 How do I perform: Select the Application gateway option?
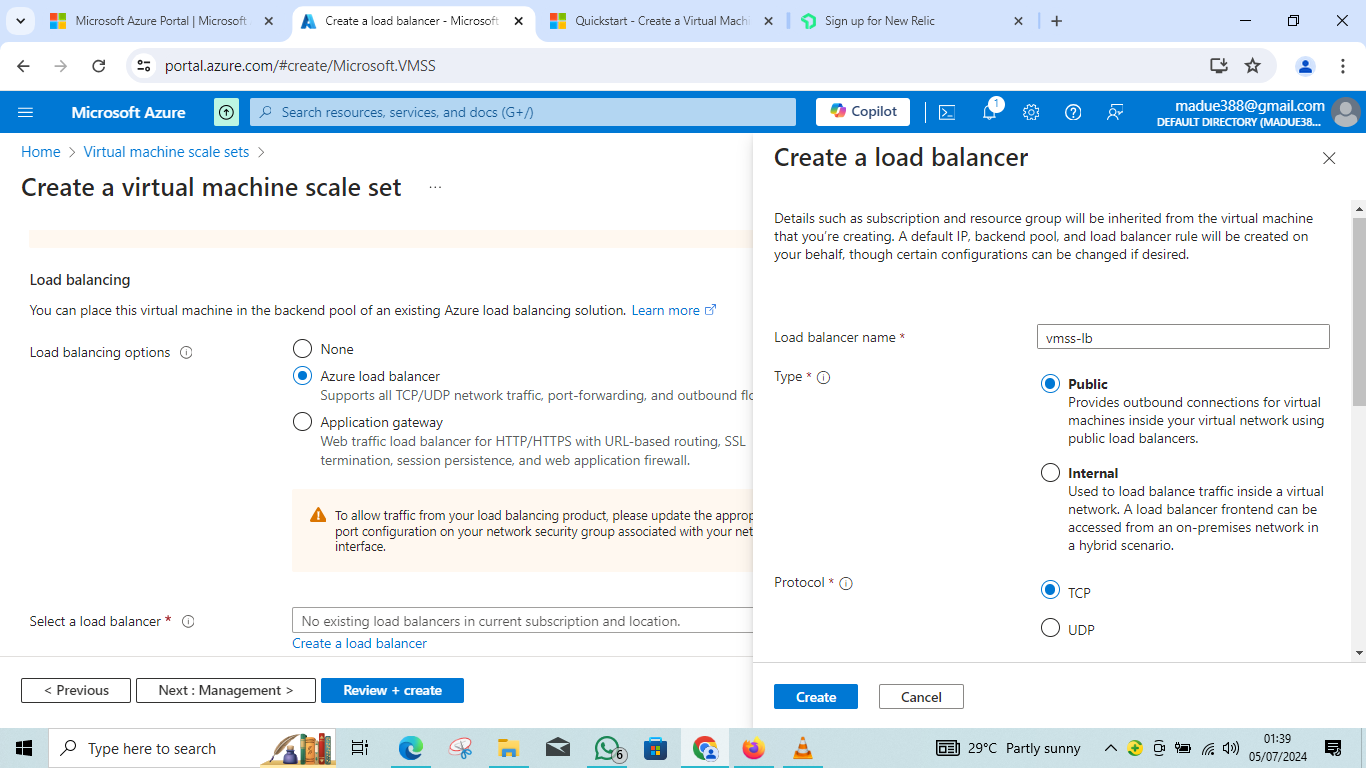[302, 422]
